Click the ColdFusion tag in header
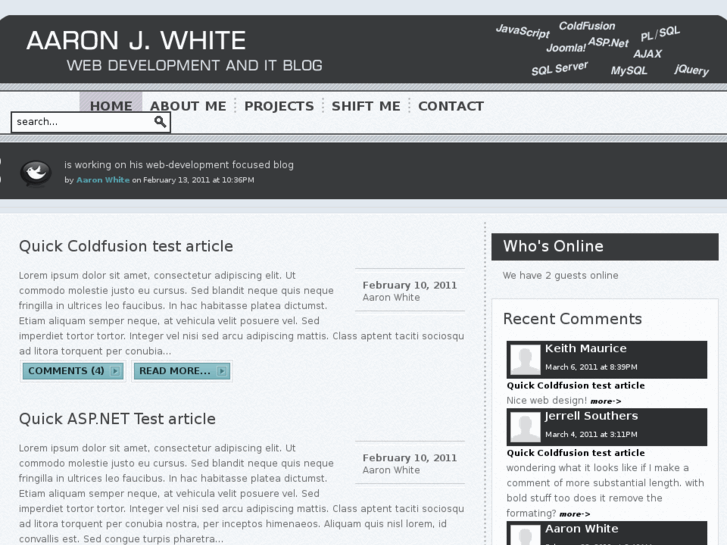The height and width of the screenshot is (545, 727). point(587,26)
